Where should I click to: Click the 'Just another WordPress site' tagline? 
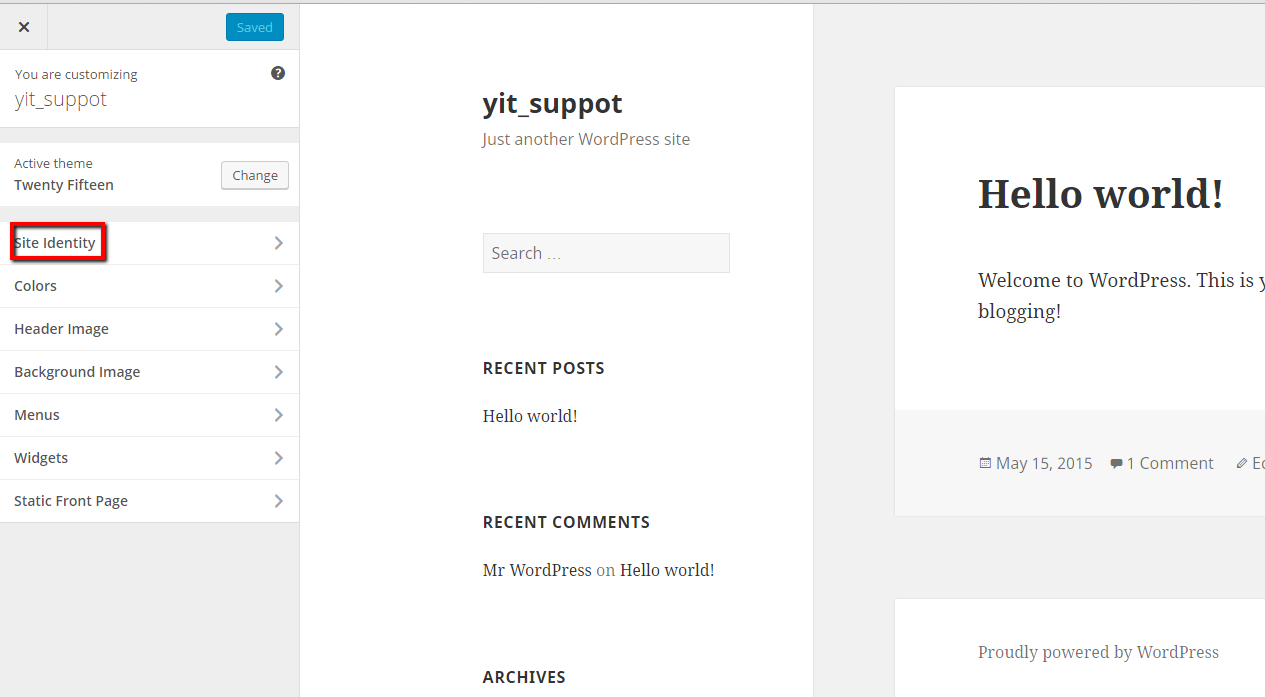pos(586,139)
